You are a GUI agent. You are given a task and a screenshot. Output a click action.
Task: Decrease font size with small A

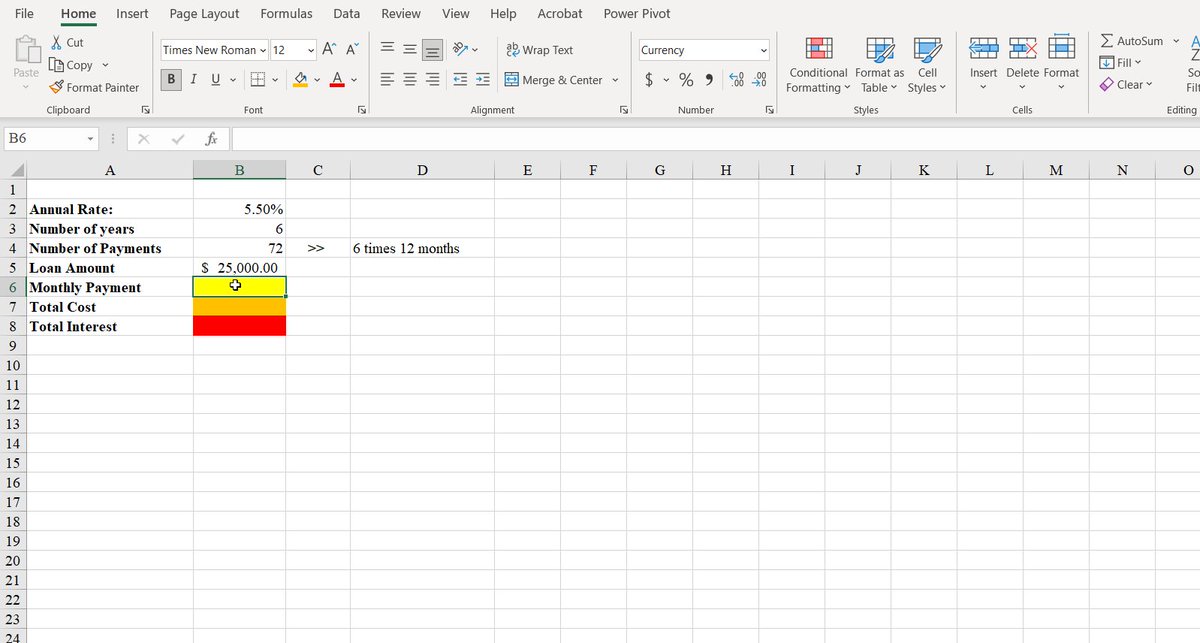tap(352, 50)
